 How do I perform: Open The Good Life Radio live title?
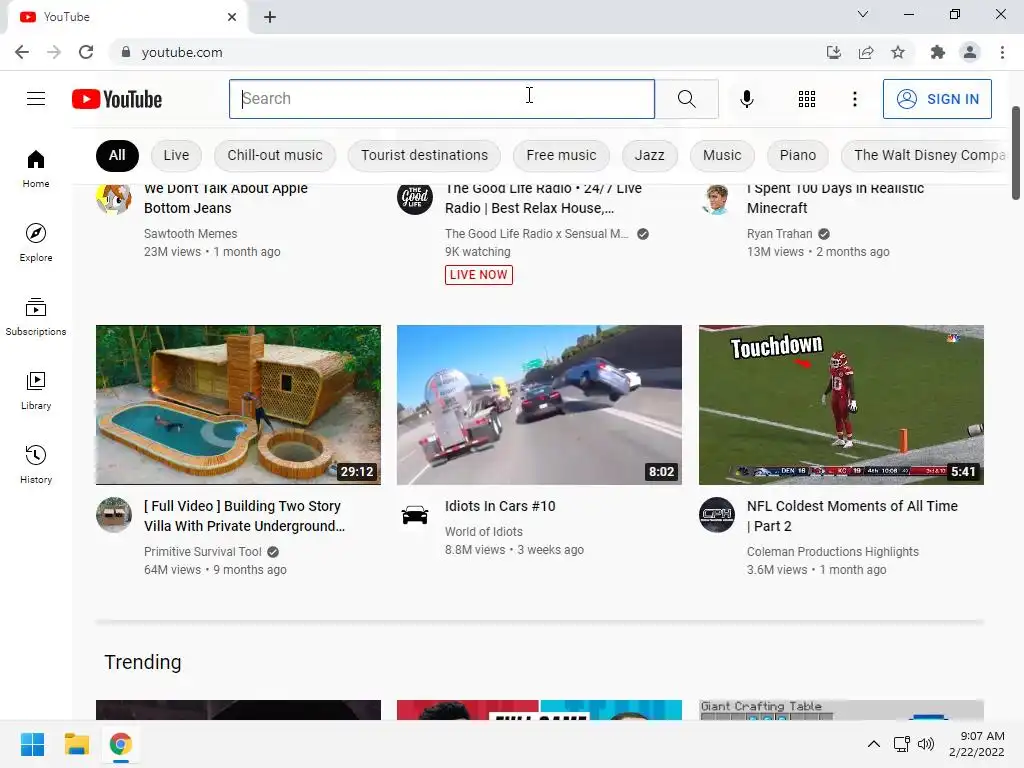click(543, 198)
